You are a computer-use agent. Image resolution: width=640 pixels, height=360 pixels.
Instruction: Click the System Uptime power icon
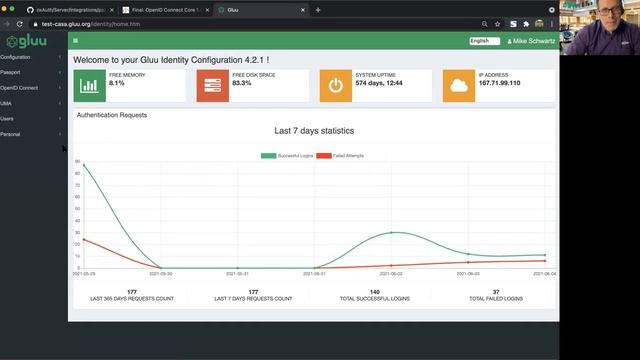(x=336, y=86)
